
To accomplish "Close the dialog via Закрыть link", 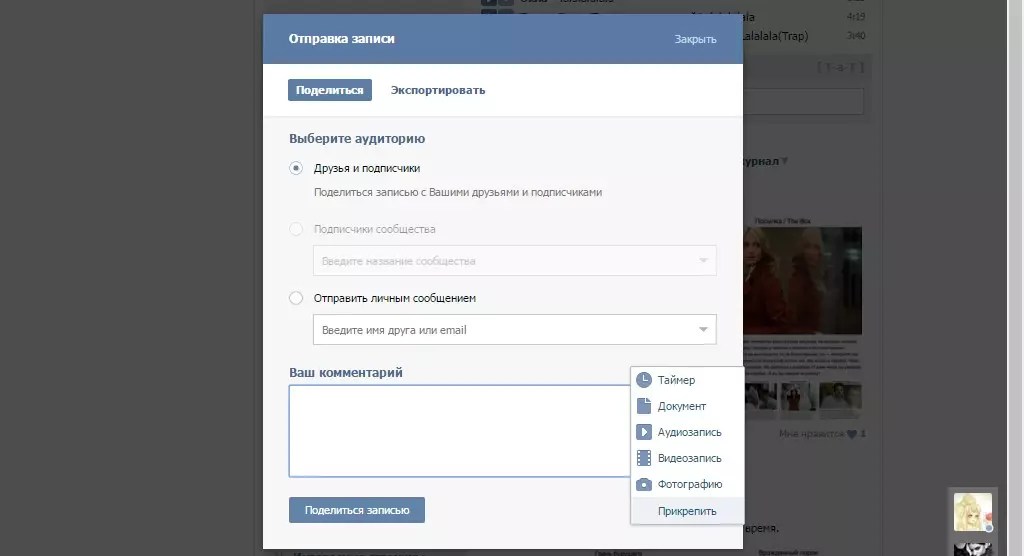I will tap(696, 39).
